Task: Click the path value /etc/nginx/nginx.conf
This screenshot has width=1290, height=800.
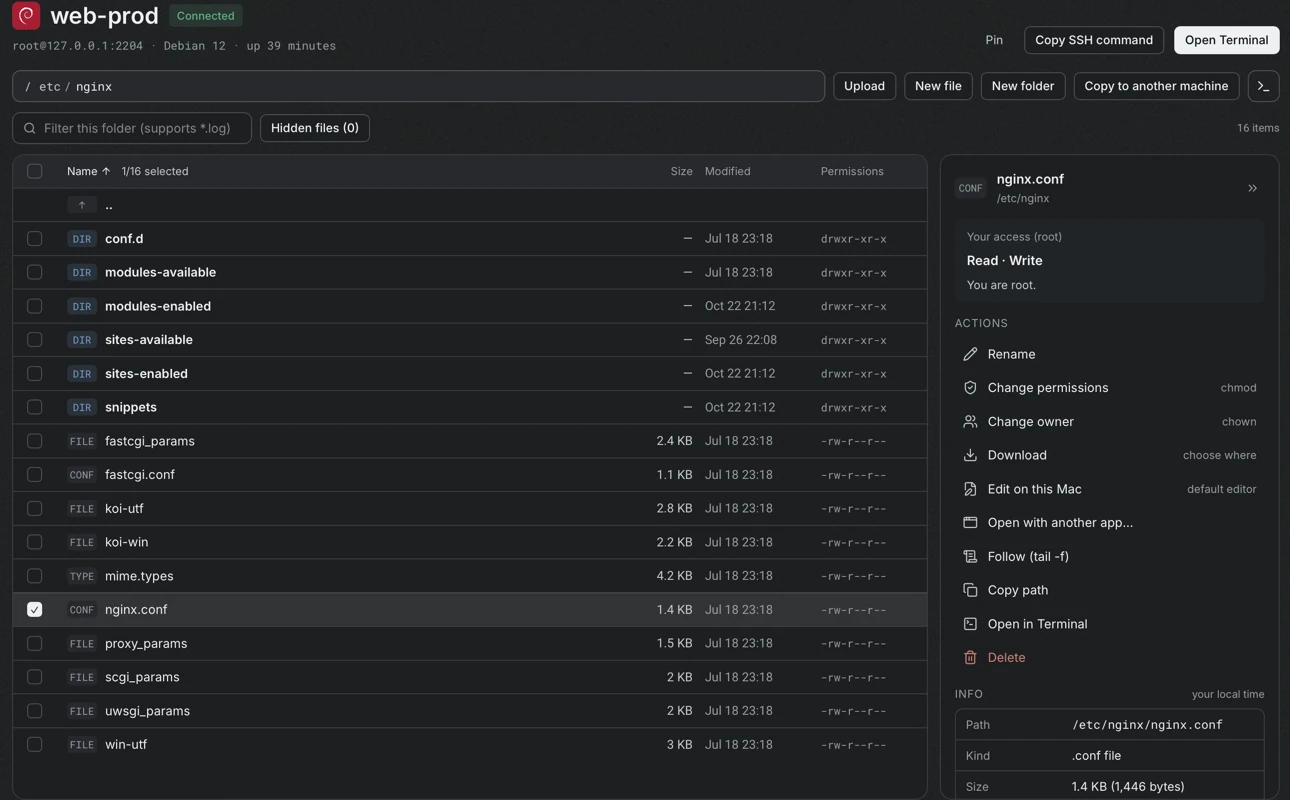Action: tap(1147, 725)
